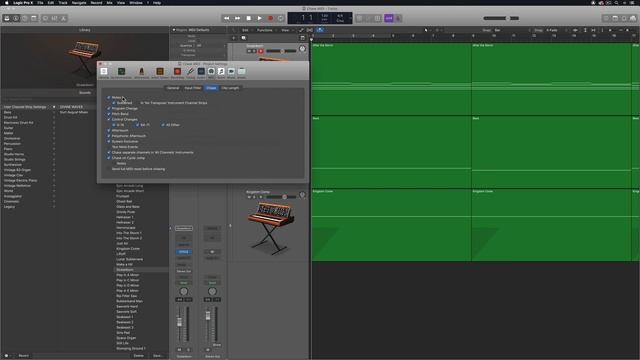The width and height of the screenshot is (640, 360).
Task: Toggle the Cycle mode button
Action: (x=281, y=18)
